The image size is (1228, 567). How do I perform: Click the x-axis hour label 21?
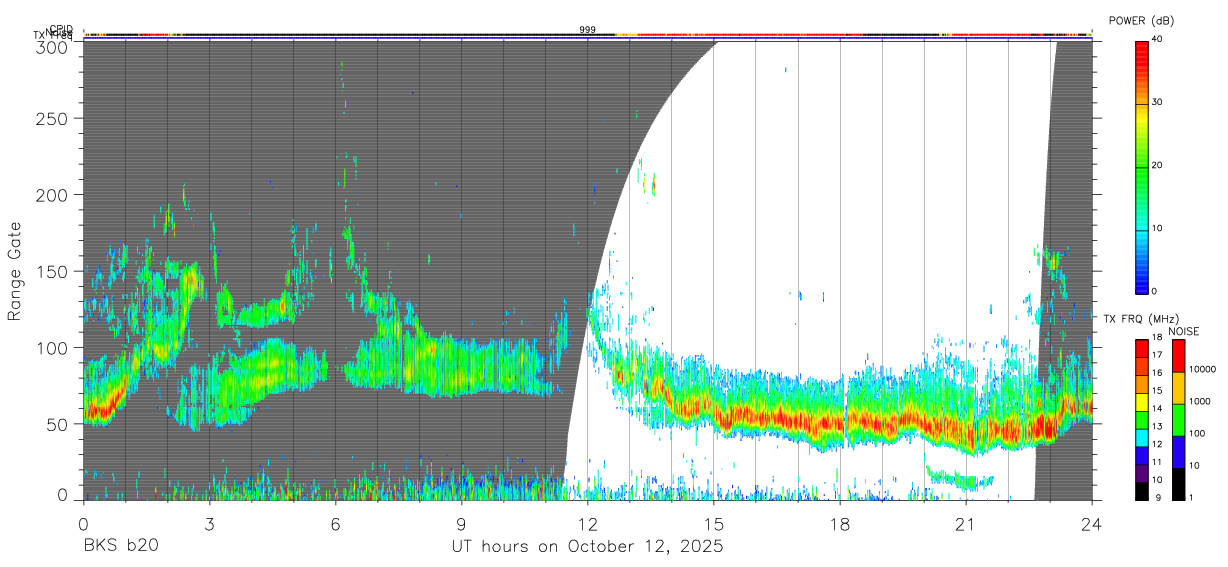click(966, 523)
